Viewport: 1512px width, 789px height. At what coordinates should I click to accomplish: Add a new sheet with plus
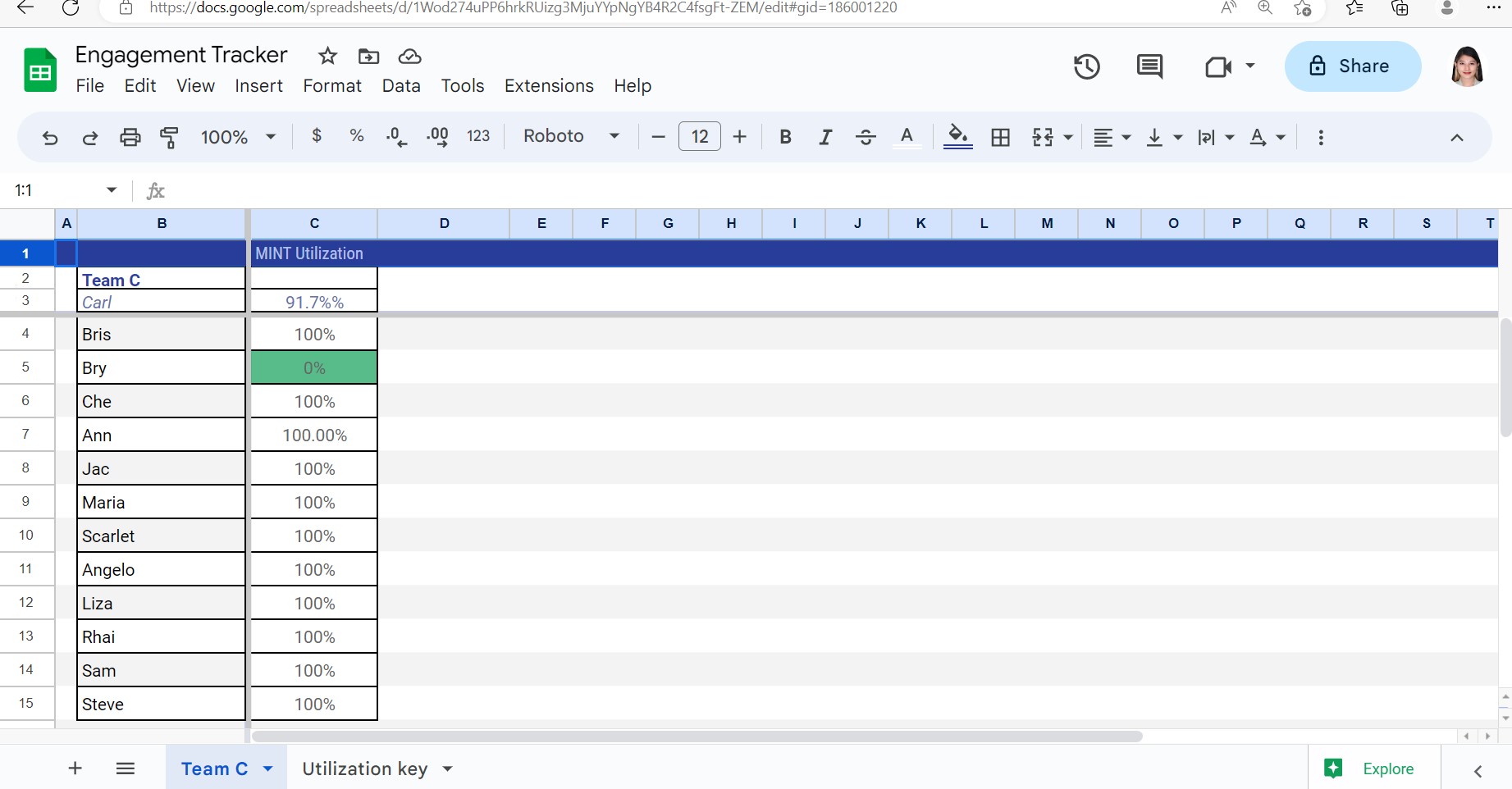(x=75, y=768)
